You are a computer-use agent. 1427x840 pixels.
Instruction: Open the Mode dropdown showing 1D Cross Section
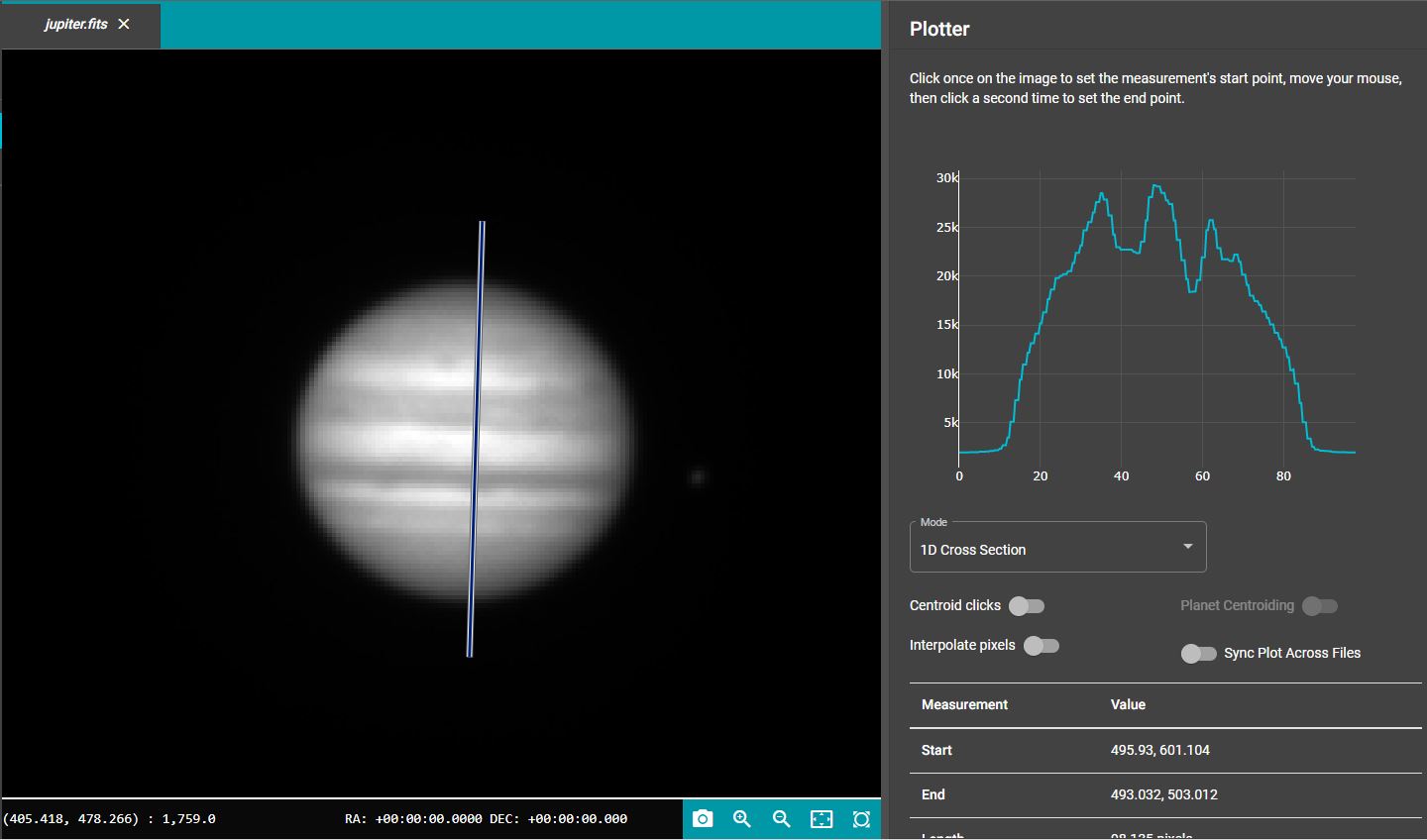pos(1057,547)
